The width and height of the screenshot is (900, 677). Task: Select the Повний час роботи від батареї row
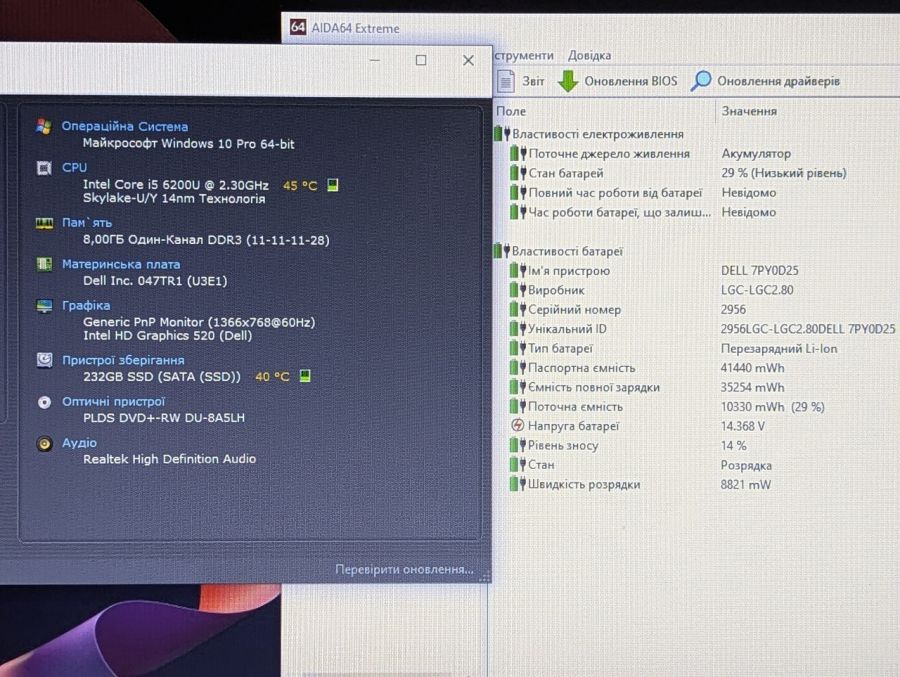point(643,192)
